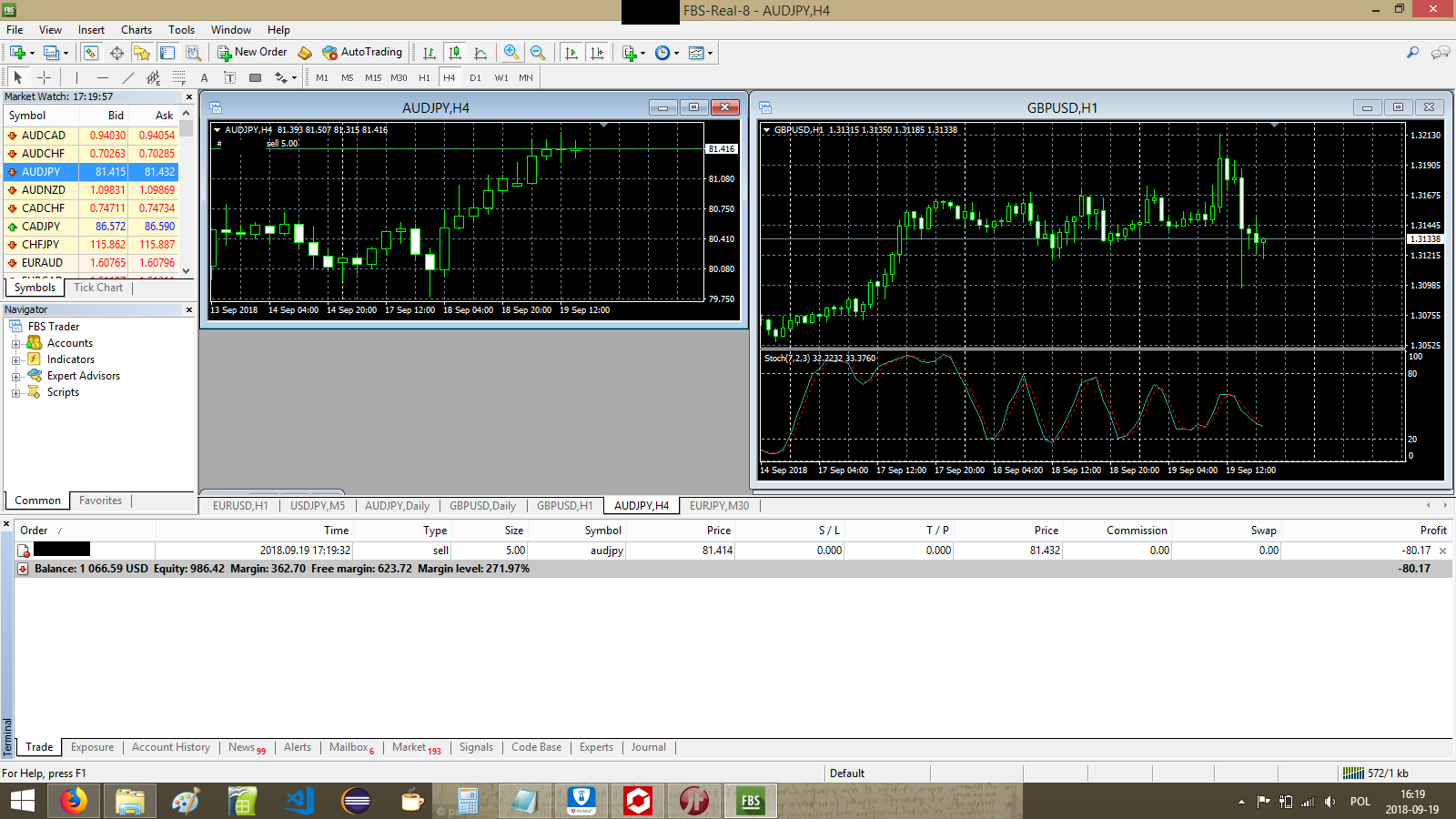
Task: Open MetaEditor yellow book icon
Action: (x=305, y=53)
